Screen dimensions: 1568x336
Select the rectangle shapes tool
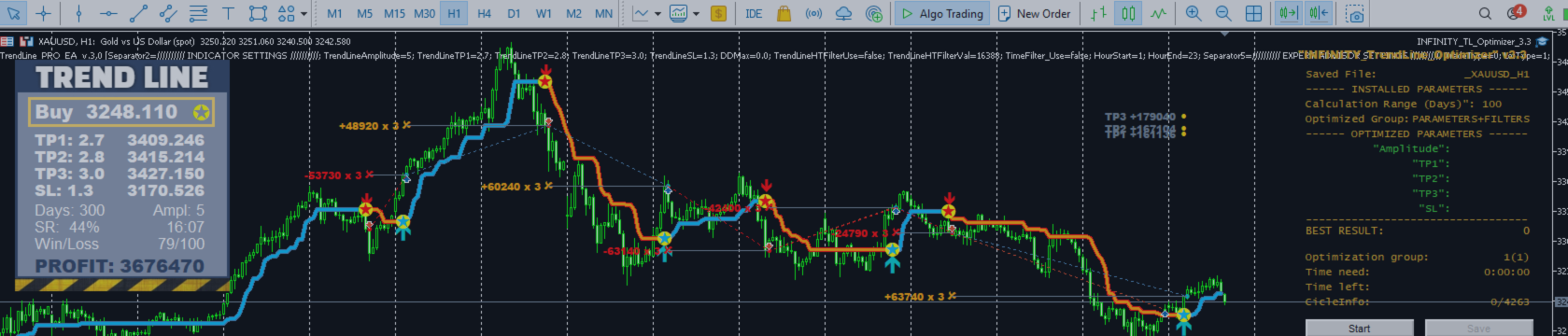259,14
